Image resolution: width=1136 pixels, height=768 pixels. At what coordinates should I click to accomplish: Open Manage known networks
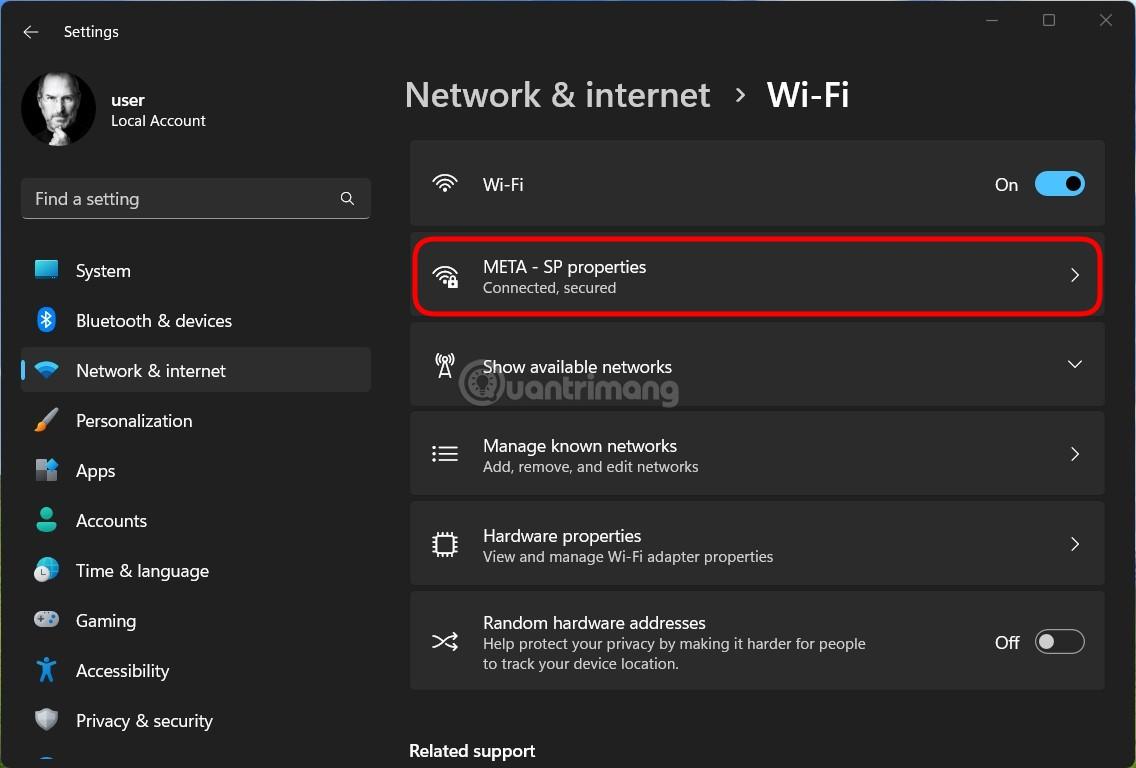(757, 454)
